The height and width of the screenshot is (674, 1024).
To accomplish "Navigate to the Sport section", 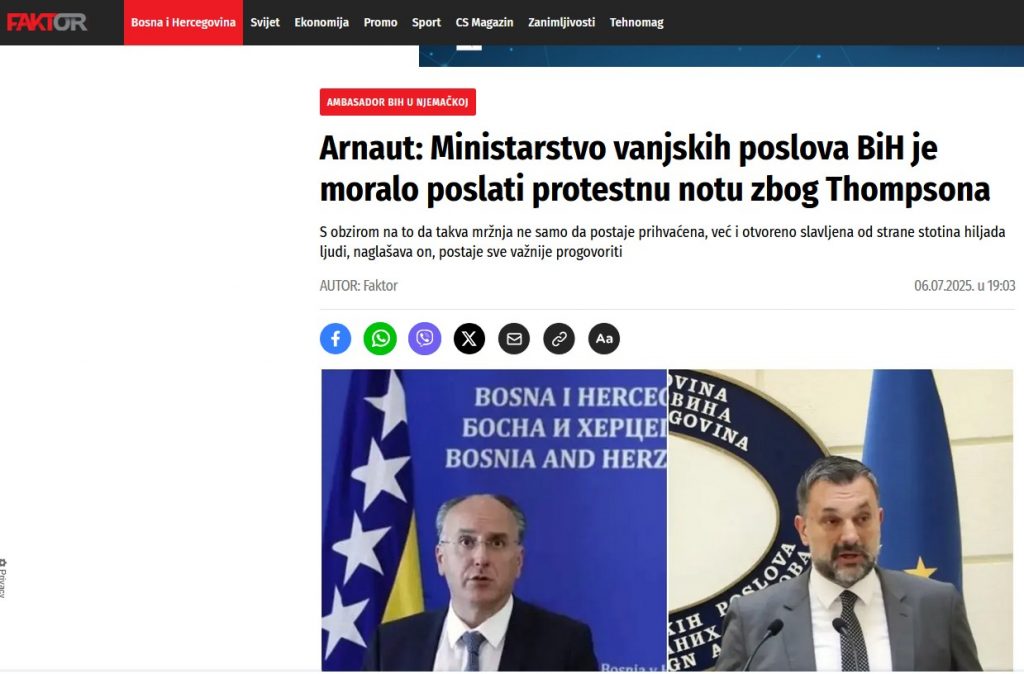I will tap(426, 22).
